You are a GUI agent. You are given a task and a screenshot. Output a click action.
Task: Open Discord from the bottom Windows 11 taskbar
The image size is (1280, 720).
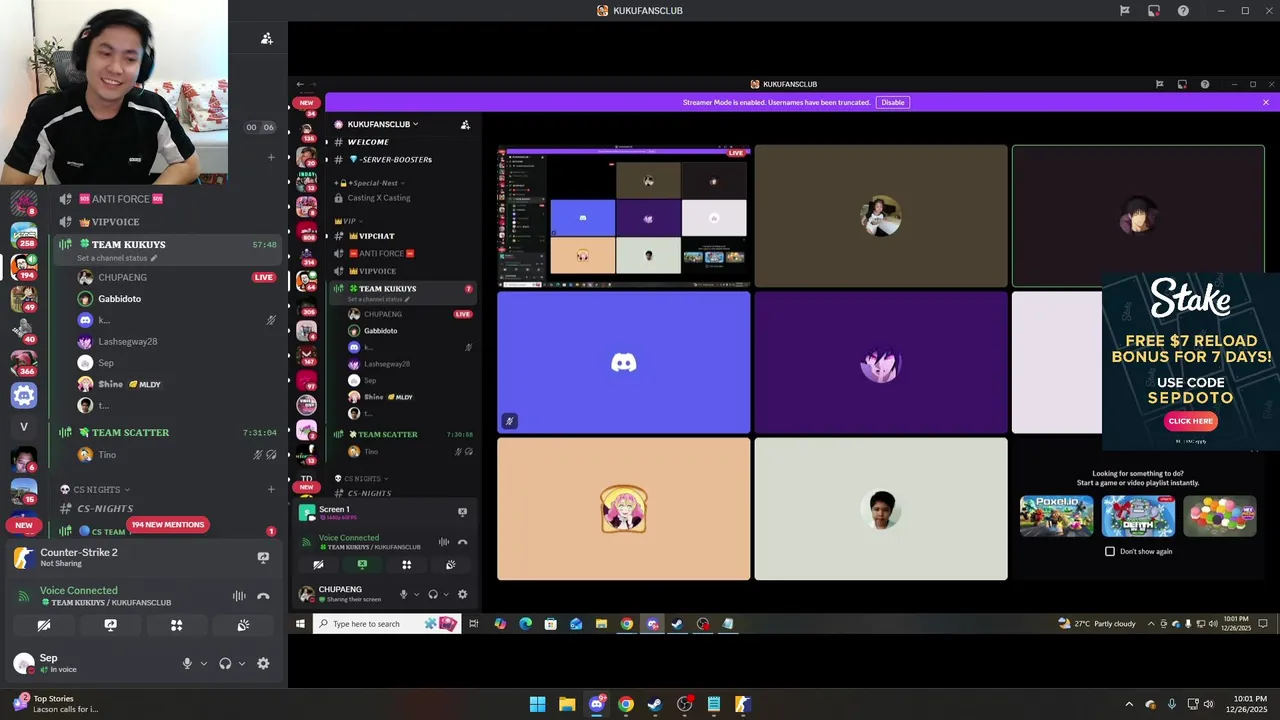[596, 704]
